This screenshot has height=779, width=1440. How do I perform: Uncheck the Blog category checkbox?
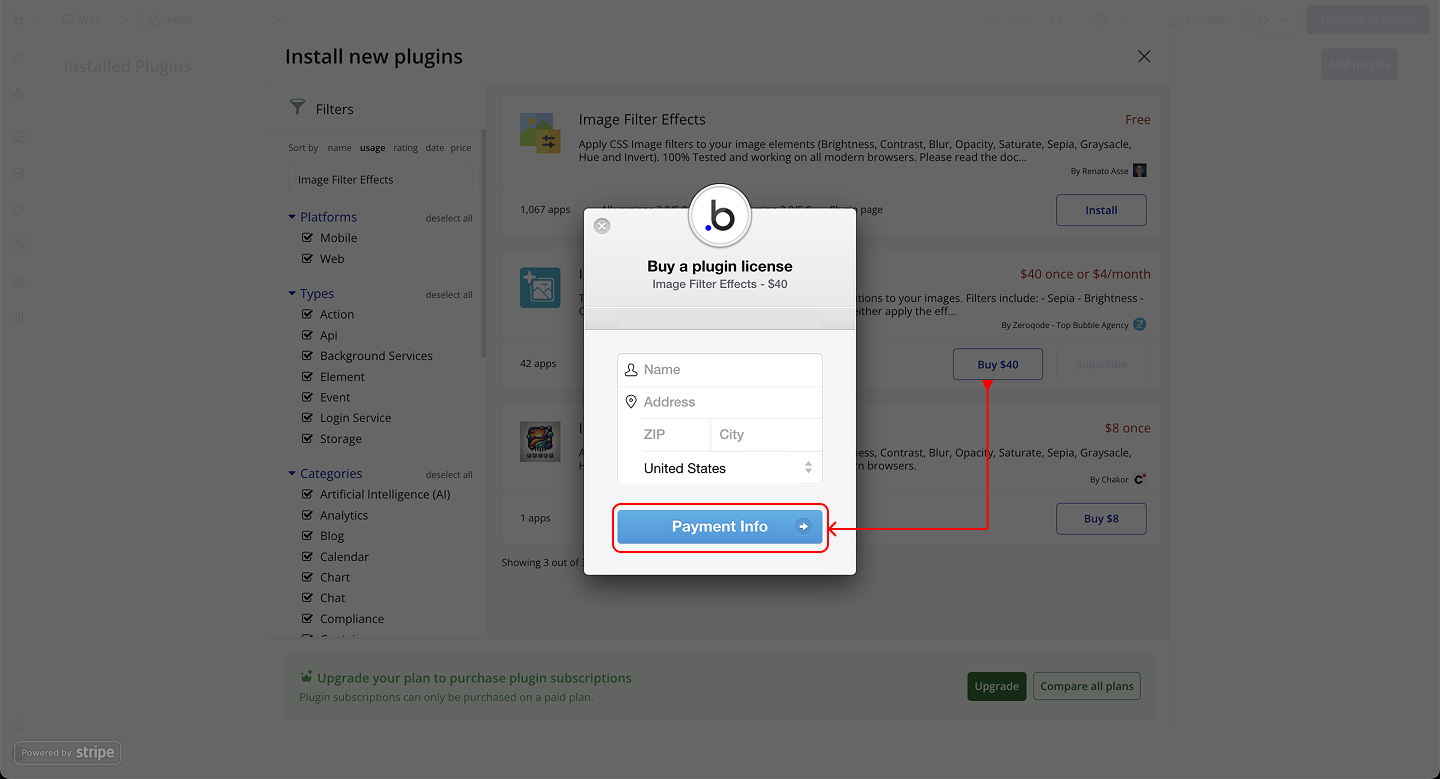308,536
